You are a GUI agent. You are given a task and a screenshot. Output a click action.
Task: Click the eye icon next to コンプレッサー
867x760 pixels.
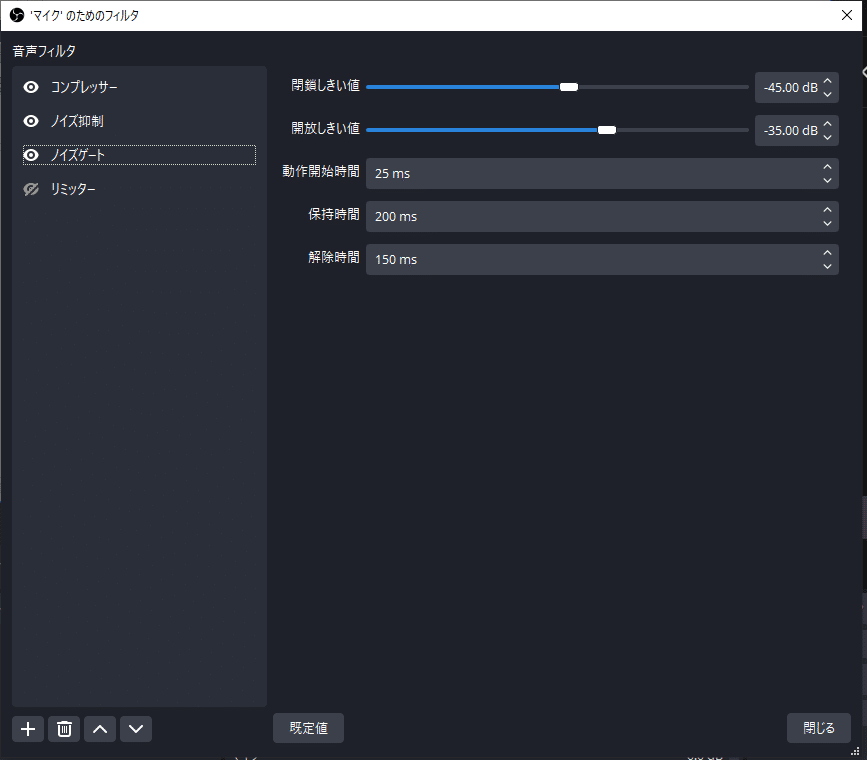click(29, 87)
